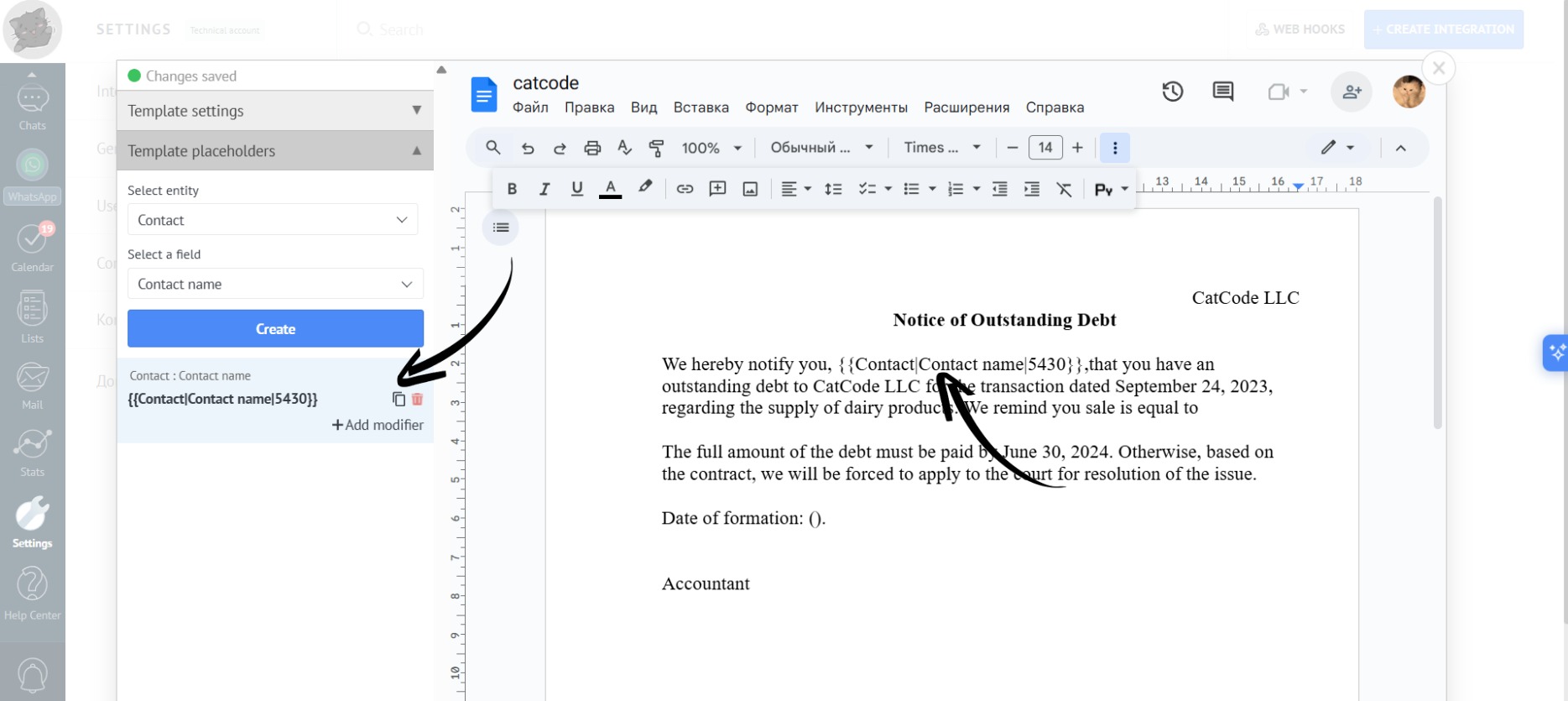Click Add modifier link
Screen dimensions: 1568x701
(378, 425)
